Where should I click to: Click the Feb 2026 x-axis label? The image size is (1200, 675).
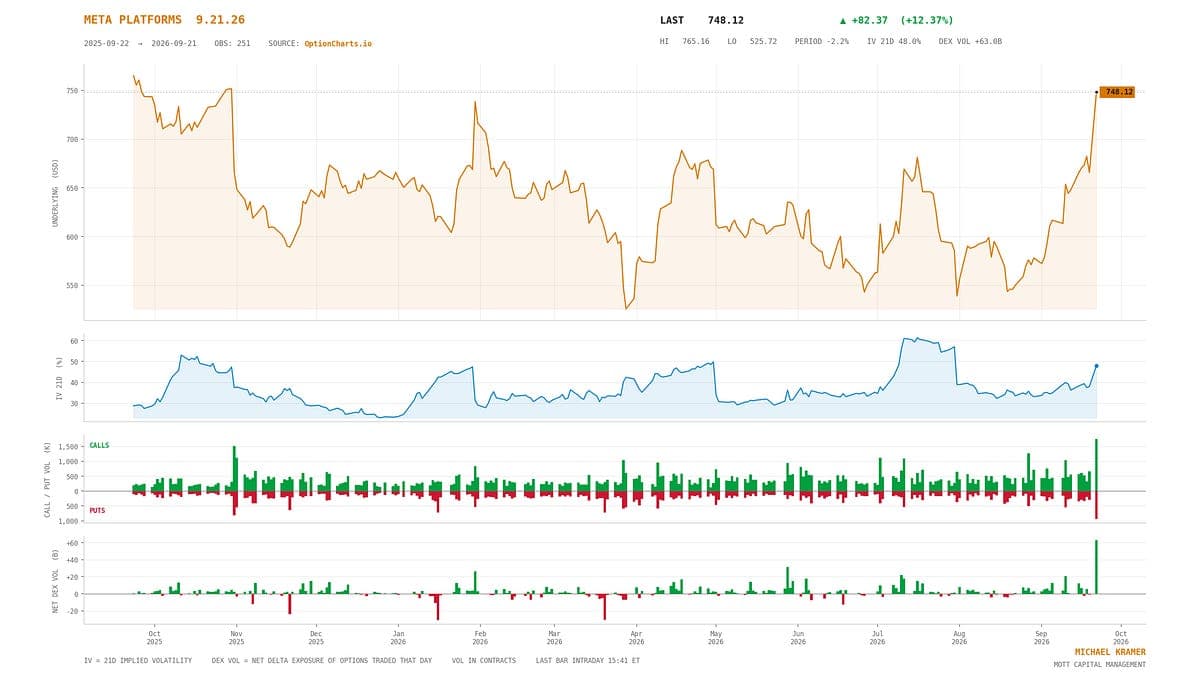point(480,637)
